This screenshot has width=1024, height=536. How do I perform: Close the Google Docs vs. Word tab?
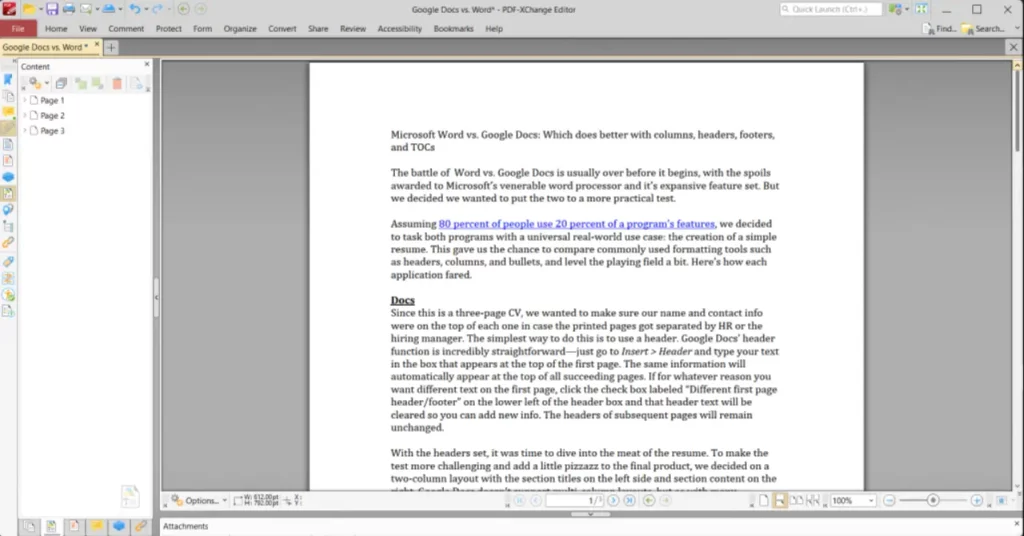(x=97, y=45)
